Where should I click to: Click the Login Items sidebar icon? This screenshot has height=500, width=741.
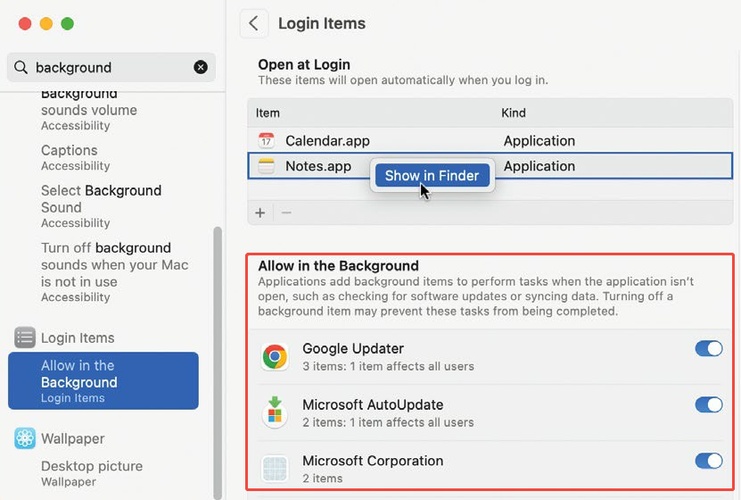25,337
